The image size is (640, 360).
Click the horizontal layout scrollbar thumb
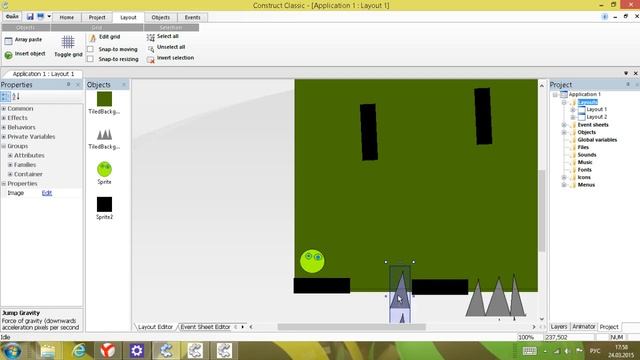351,327
